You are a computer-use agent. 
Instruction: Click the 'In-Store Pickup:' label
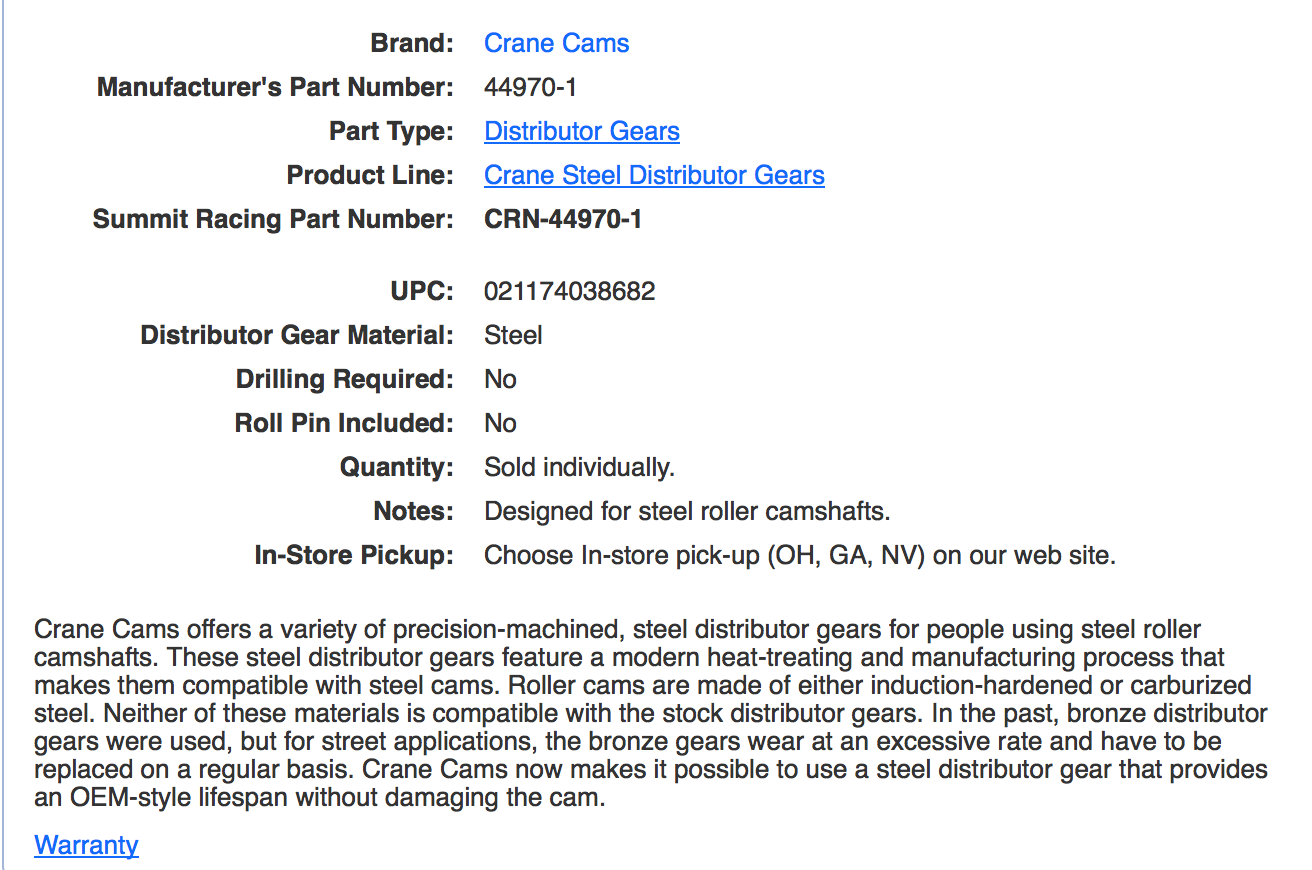coord(354,556)
